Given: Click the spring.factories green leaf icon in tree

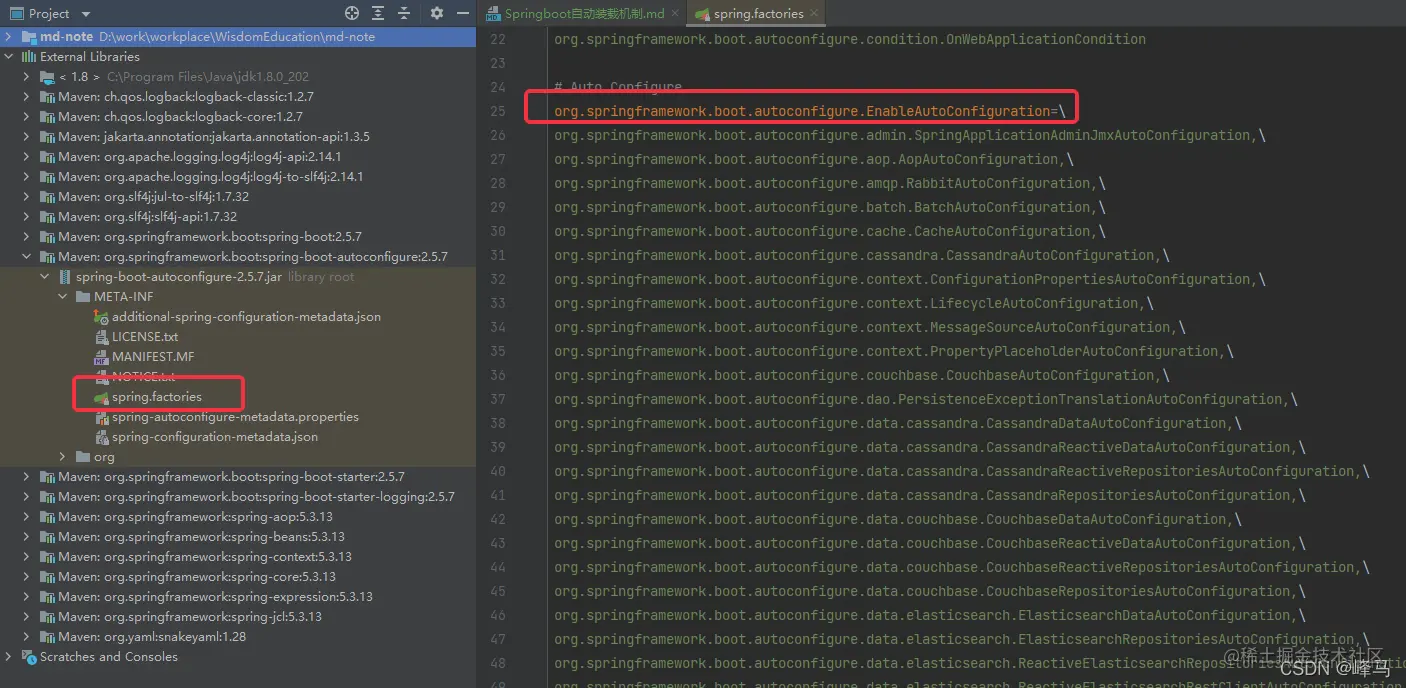Looking at the screenshot, I should click(101, 397).
